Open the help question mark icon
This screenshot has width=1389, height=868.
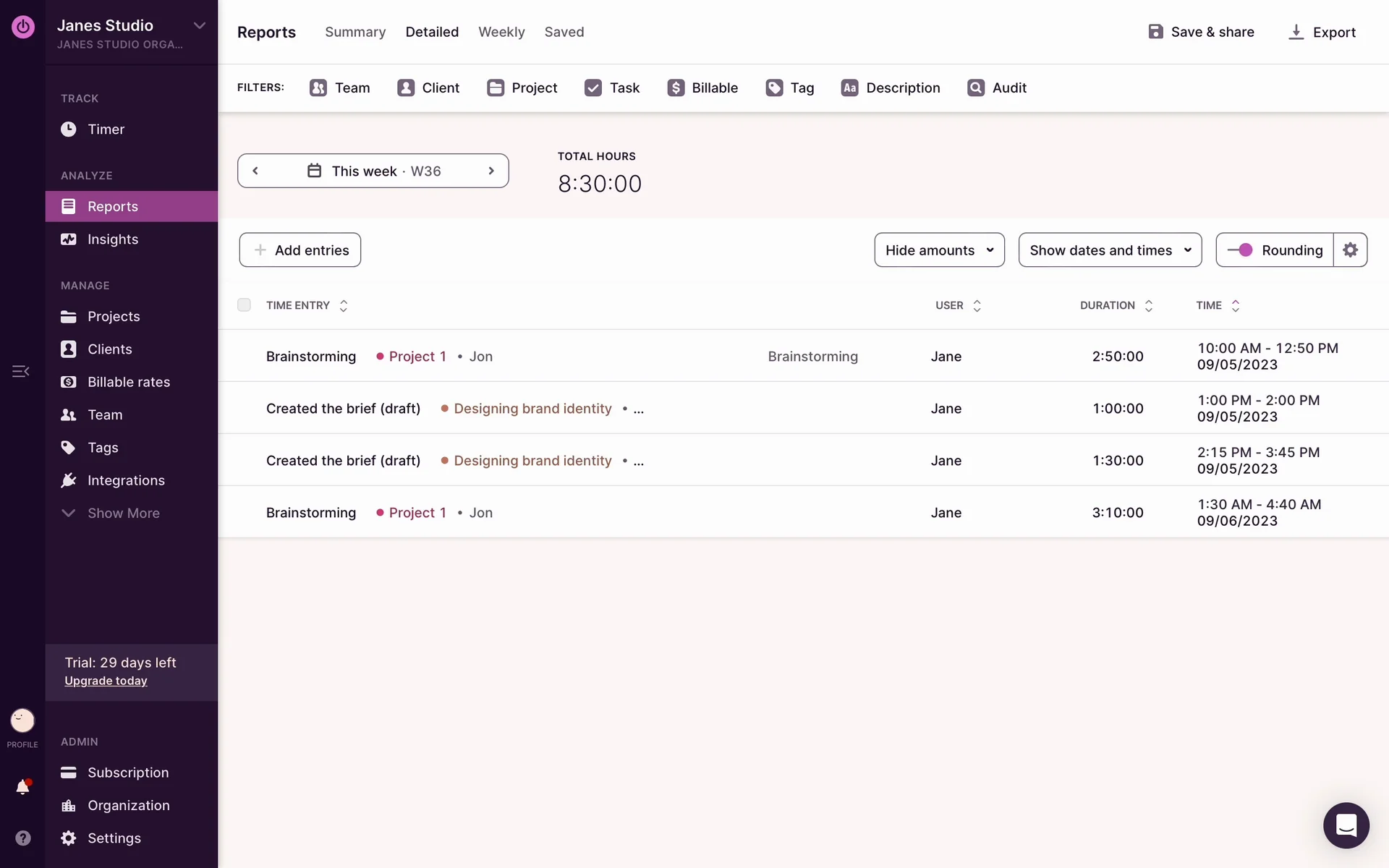tap(22, 838)
